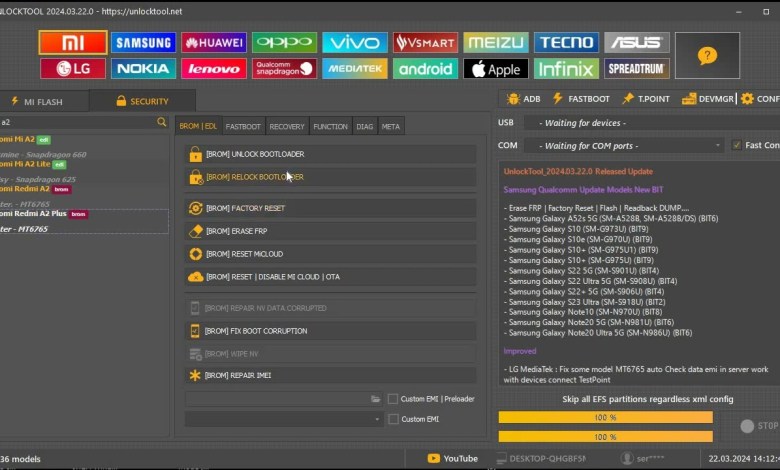Toggle the Custom EMI checkbox
Image resolution: width=780 pixels, height=470 pixels.
[x=393, y=419]
